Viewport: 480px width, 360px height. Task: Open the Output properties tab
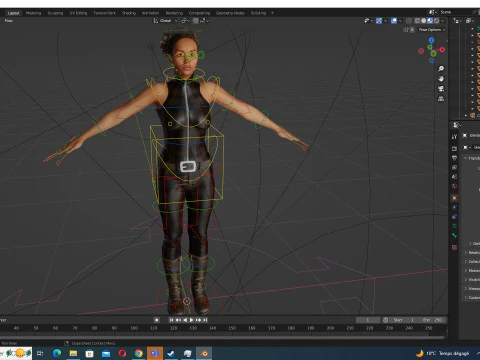click(x=454, y=158)
